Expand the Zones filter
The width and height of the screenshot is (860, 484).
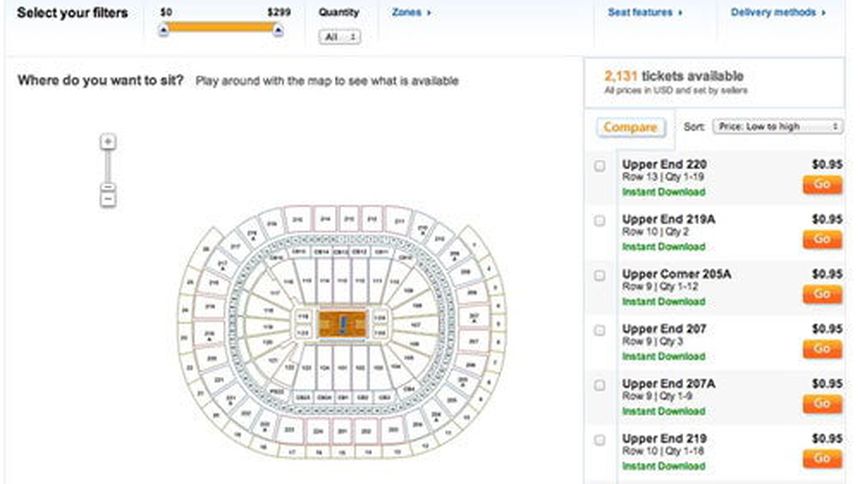412,13
